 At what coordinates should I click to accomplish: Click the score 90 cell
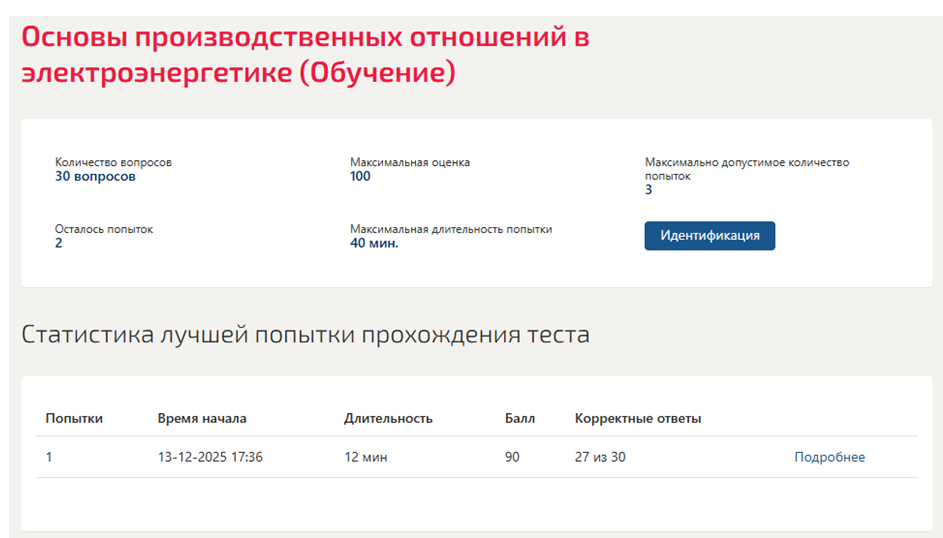(512, 457)
